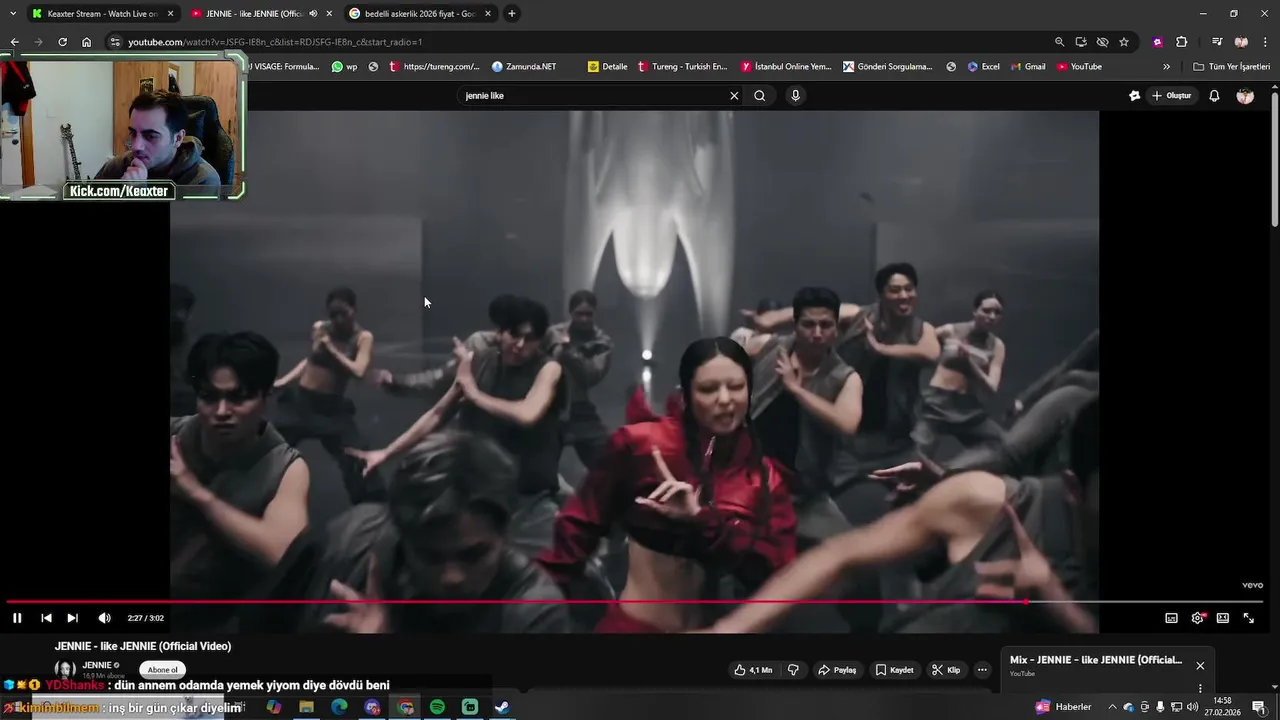Image resolution: width=1280 pixels, height=720 pixels.
Task: Like the JENNIE video
Action: (753, 670)
